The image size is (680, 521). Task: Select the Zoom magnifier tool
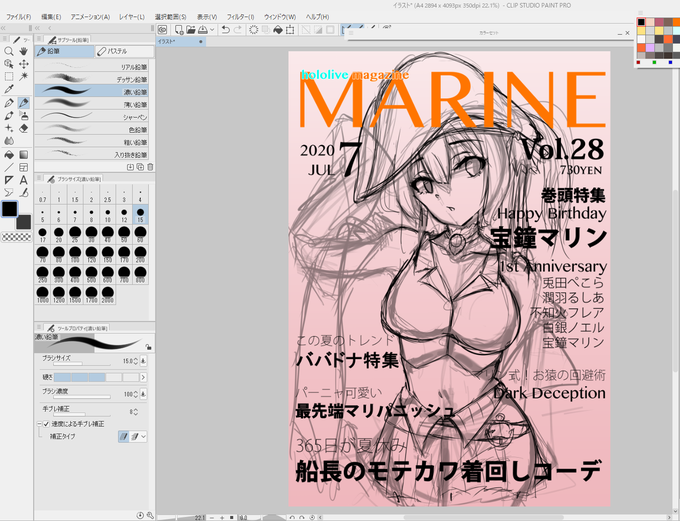8,51
